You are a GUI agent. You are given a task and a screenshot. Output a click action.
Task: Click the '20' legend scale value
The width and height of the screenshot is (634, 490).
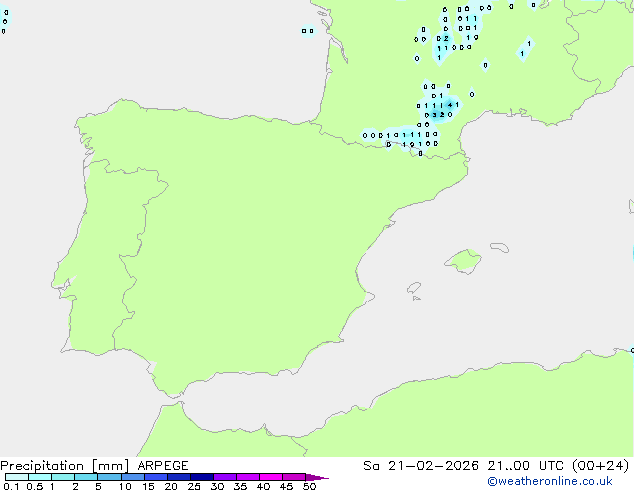[171, 486]
